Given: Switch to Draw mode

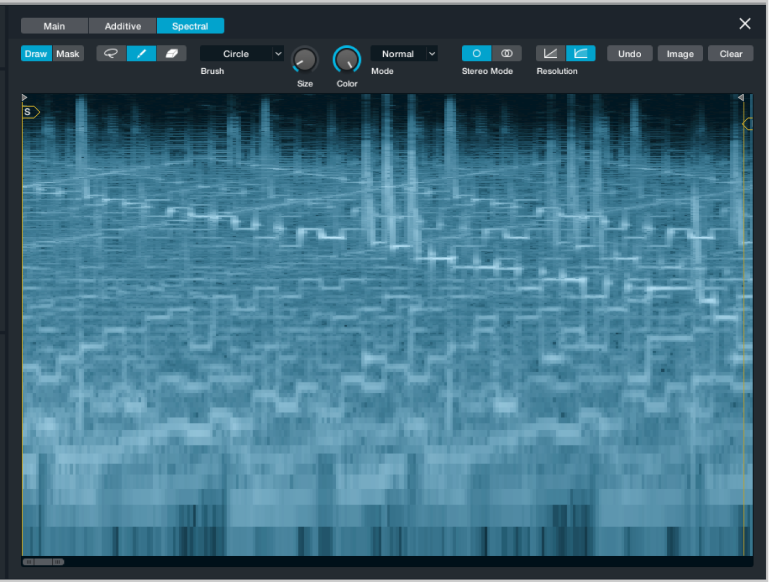Looking at the screenshot, I should click(x=36, y=54).
